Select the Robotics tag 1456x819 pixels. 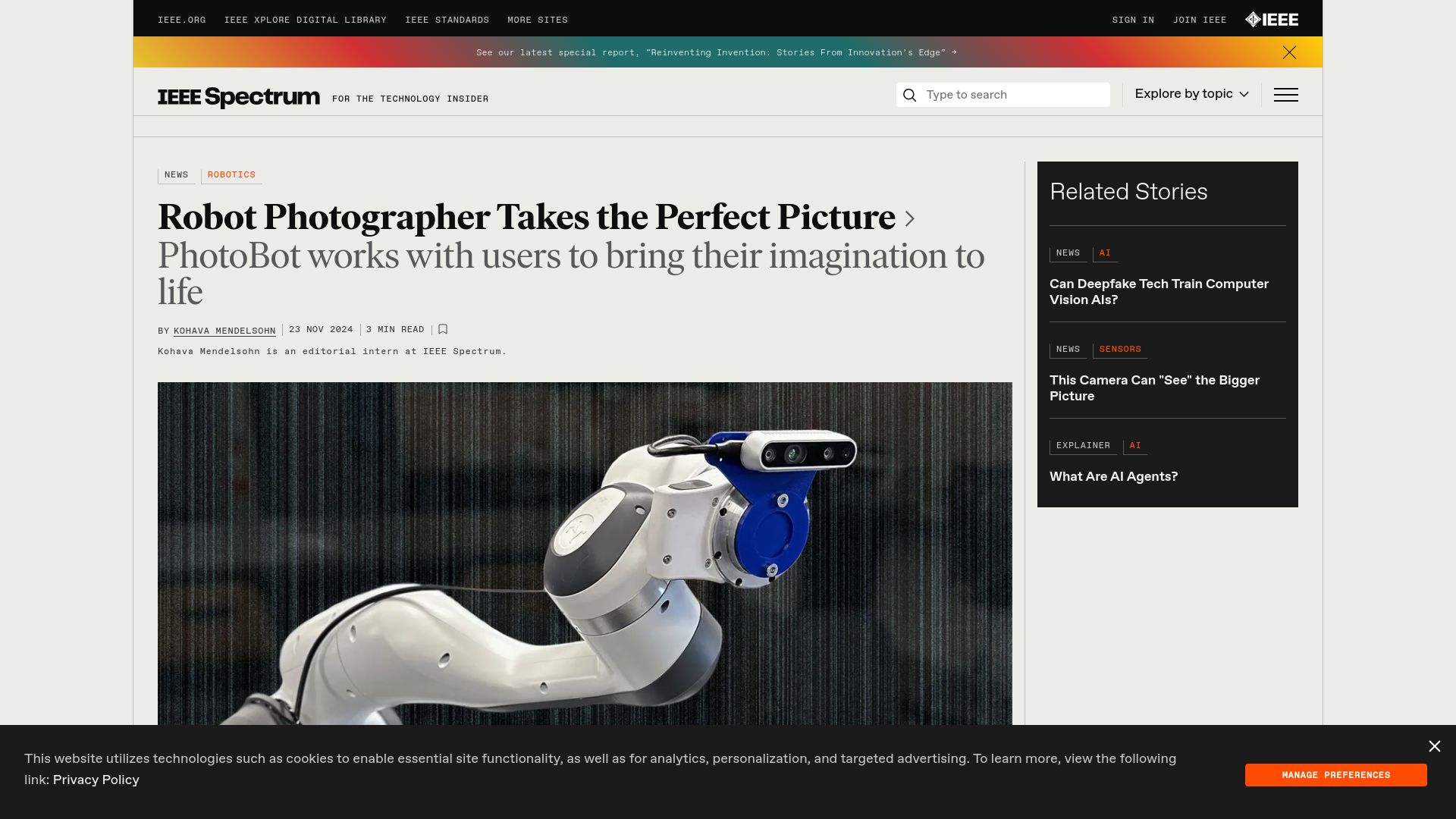click(x=231, y=175)
